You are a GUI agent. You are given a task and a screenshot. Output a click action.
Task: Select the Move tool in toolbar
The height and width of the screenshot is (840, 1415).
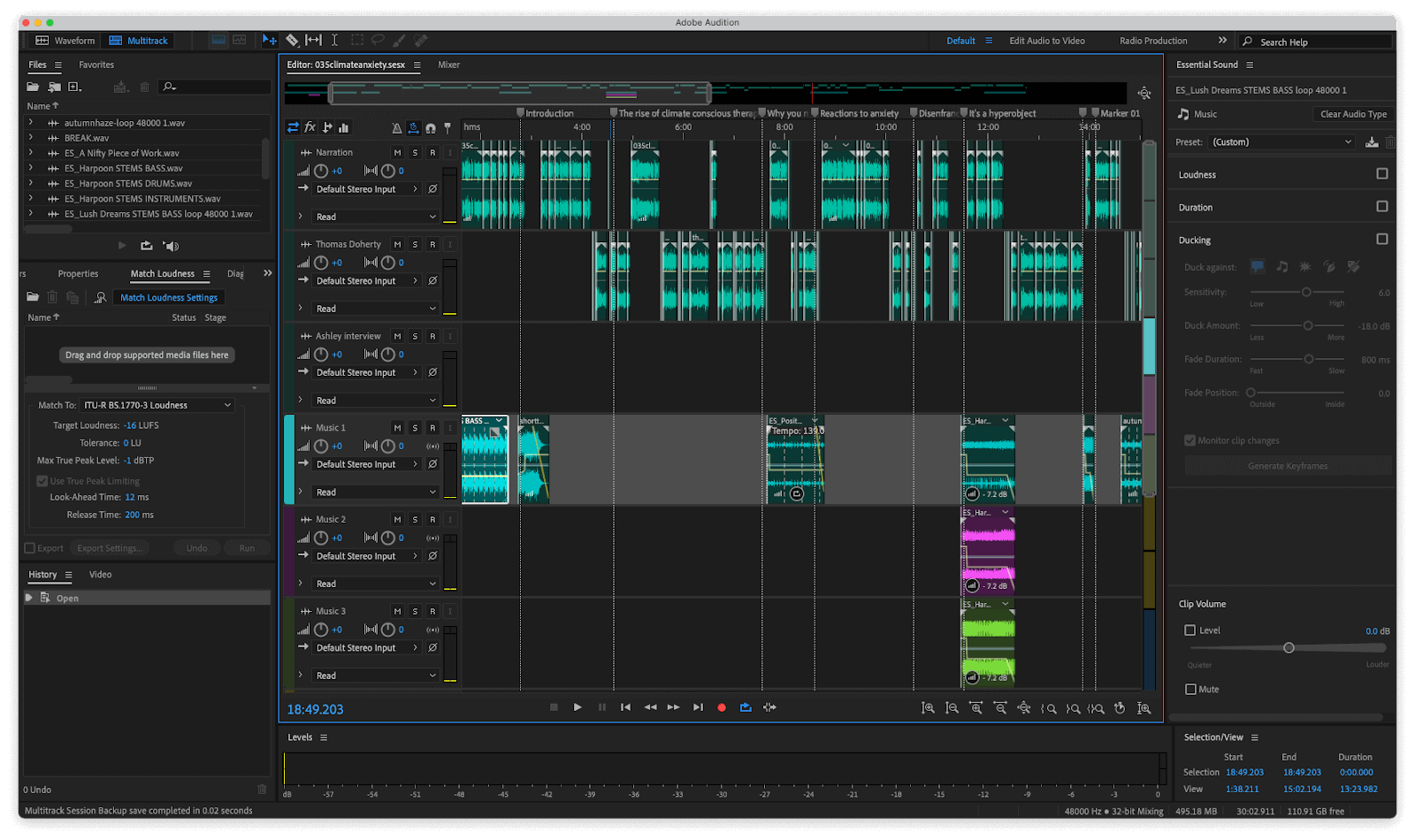(x=270, y=40)
